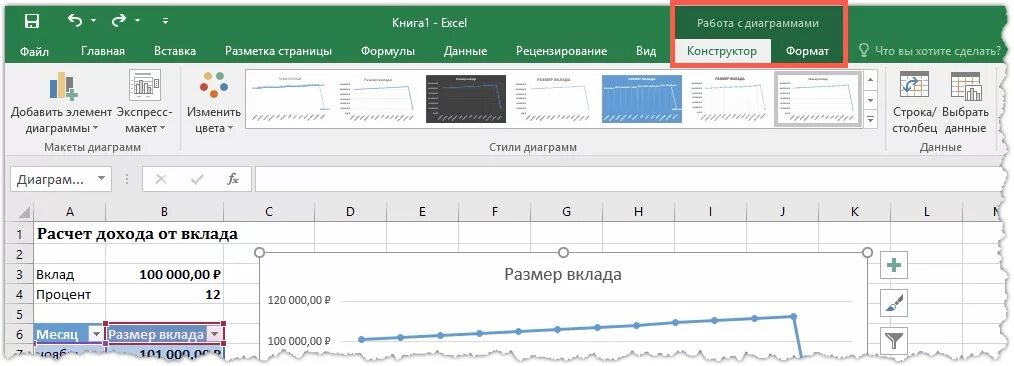
Task: Customize the Quick Access Toolbar
Action: pyautogui.click(x=166, y=21)
